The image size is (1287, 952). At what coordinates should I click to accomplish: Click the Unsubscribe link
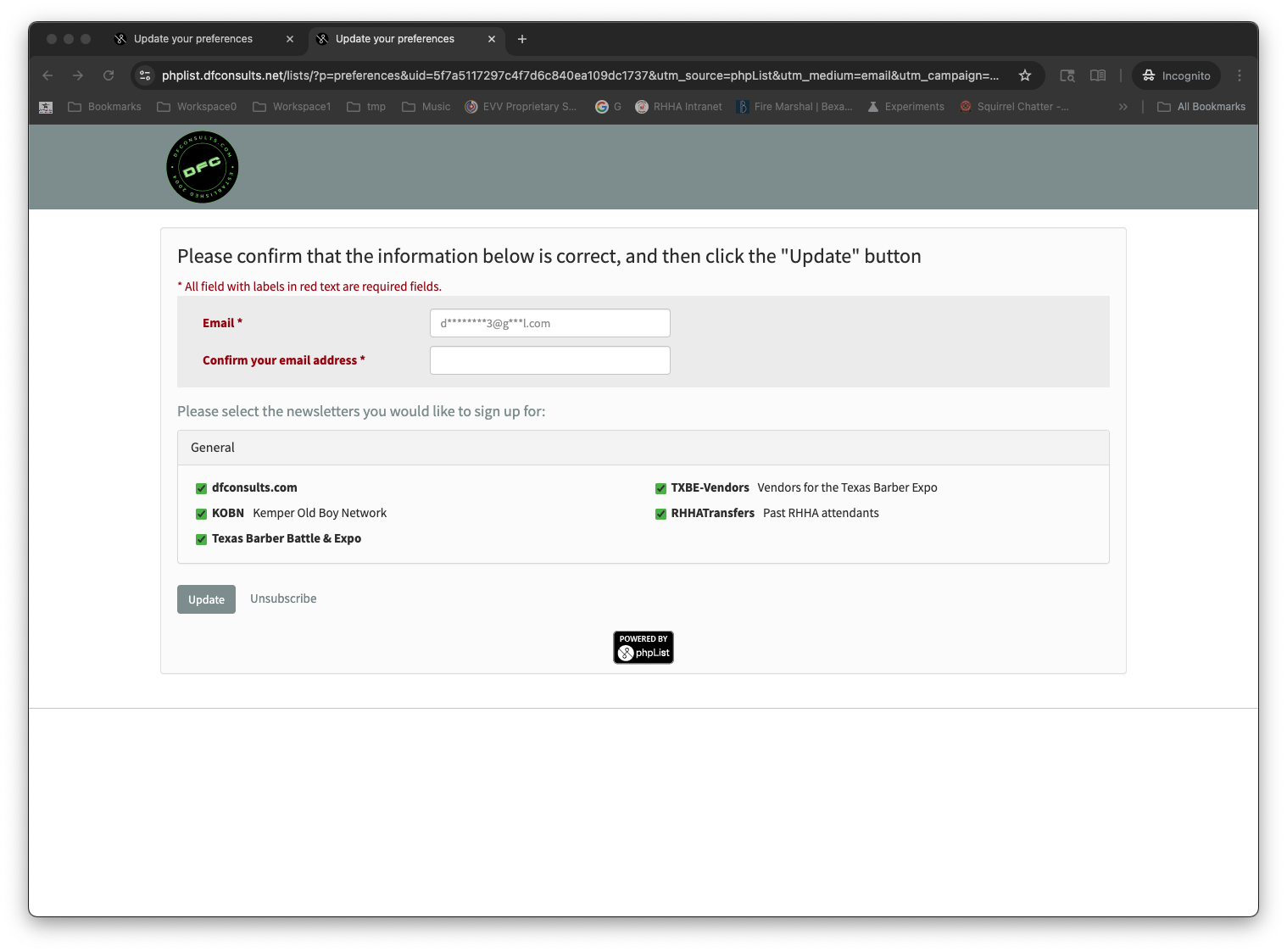coord(283,598)
